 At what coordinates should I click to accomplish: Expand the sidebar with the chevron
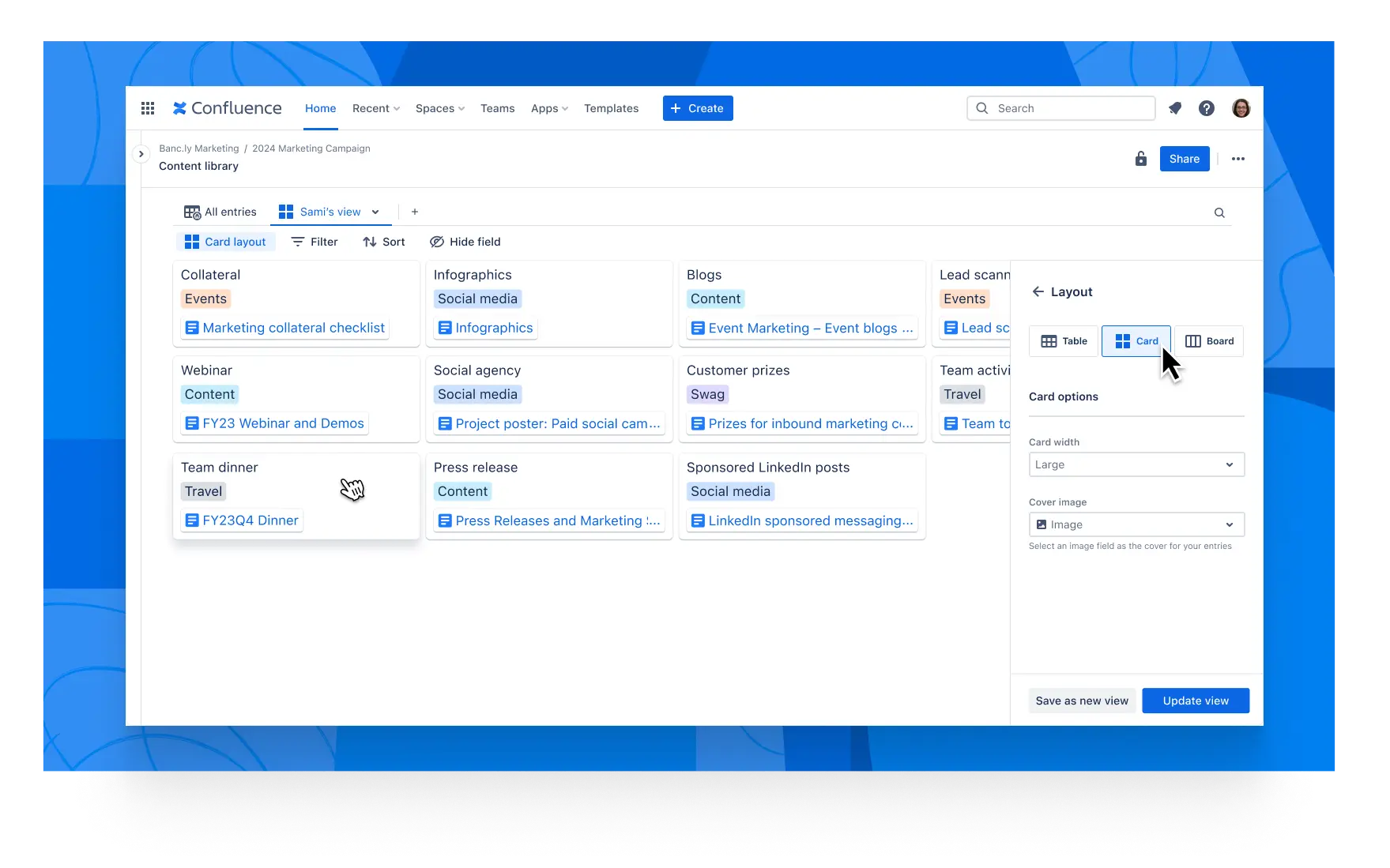click(141, 154)
